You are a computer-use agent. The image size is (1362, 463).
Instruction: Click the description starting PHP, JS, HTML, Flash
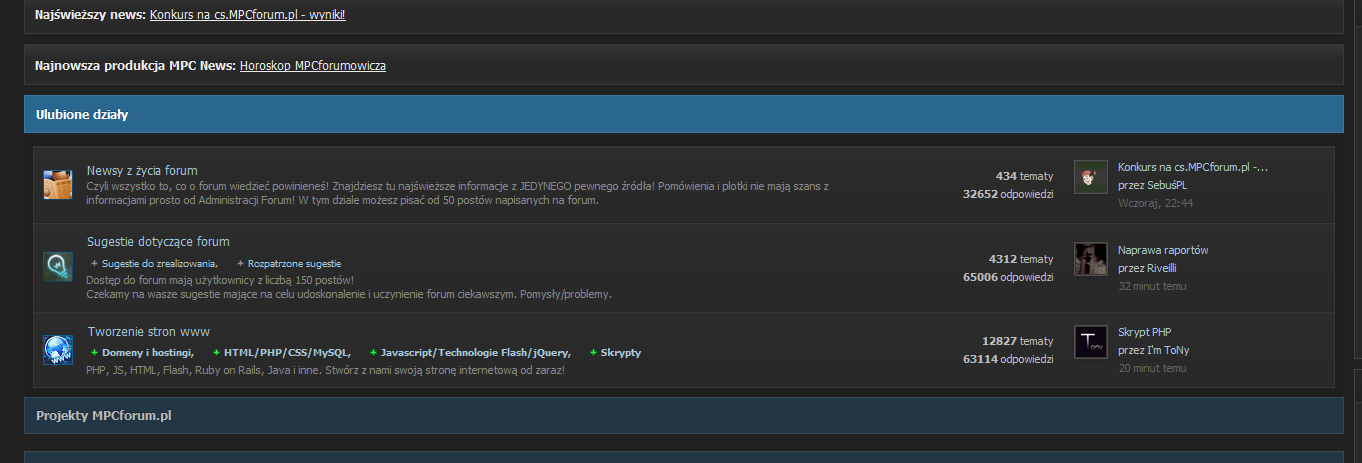tap(326, 370)
